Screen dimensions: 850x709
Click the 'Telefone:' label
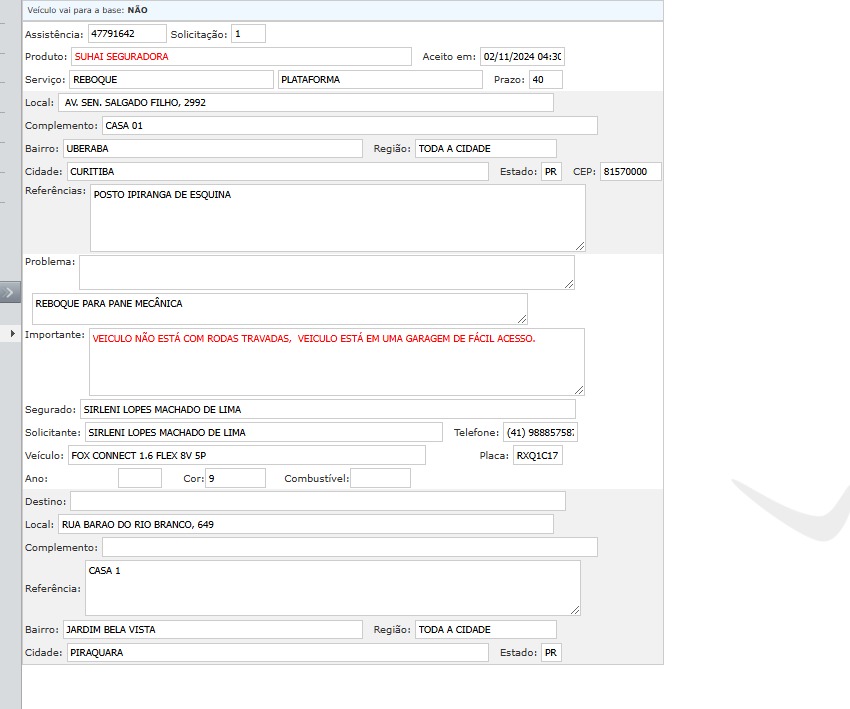point(476,433)
